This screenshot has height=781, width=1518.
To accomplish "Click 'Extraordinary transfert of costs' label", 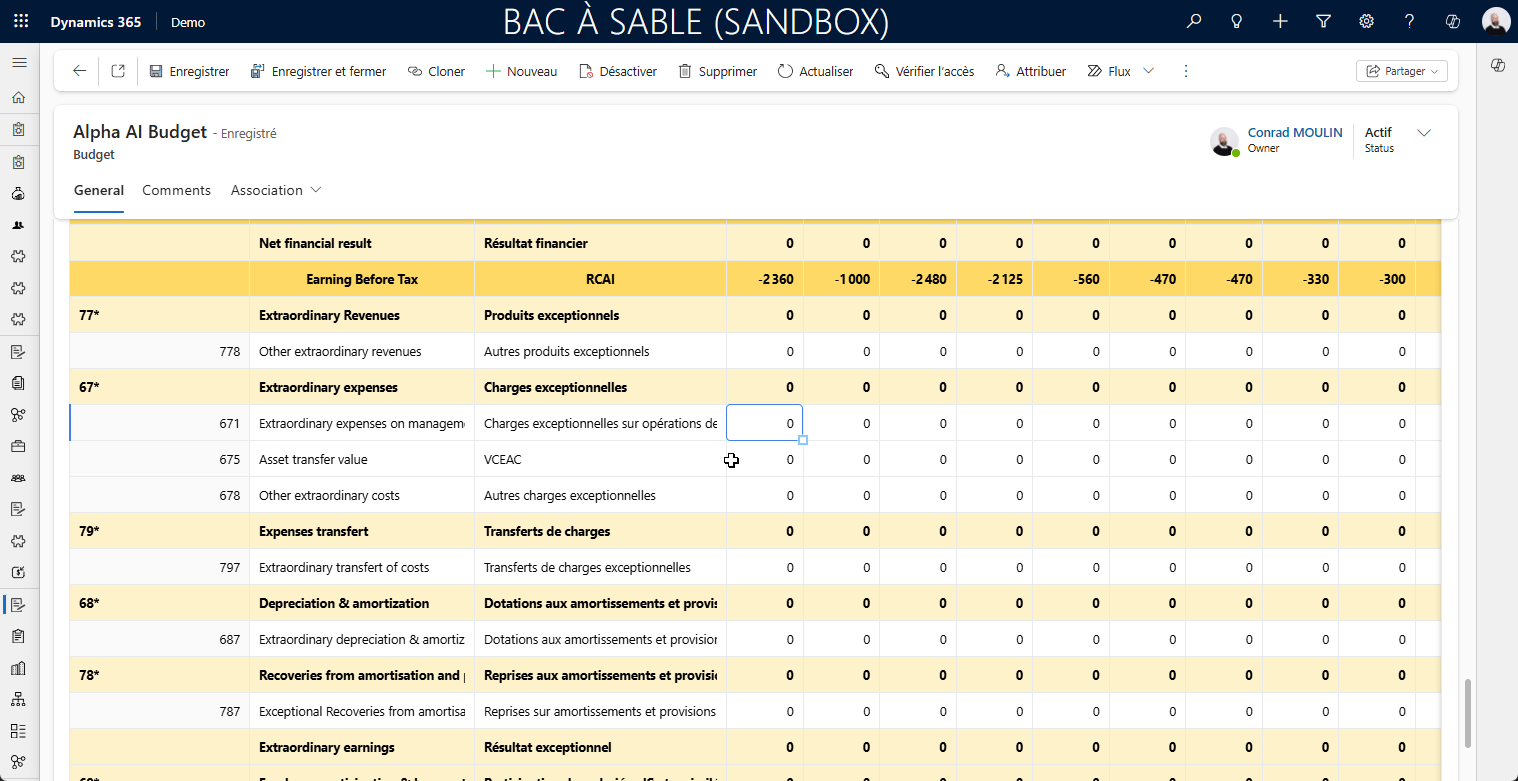I will pos(344,568).
